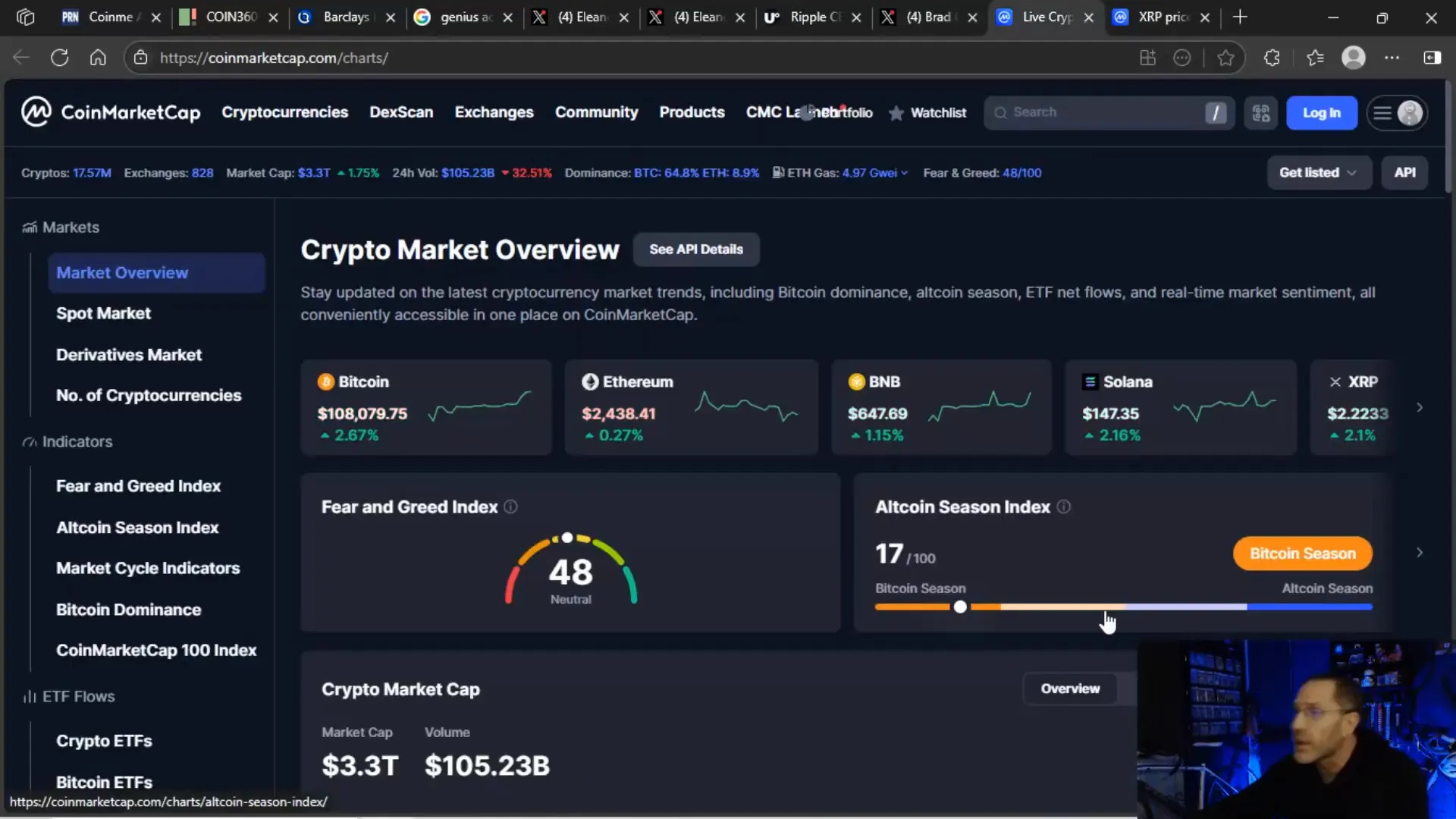Viewport: 1456px width, 819px height.
Task: Open the Exchanges menu
Action: pyautogui.click(x=494, y=112)
